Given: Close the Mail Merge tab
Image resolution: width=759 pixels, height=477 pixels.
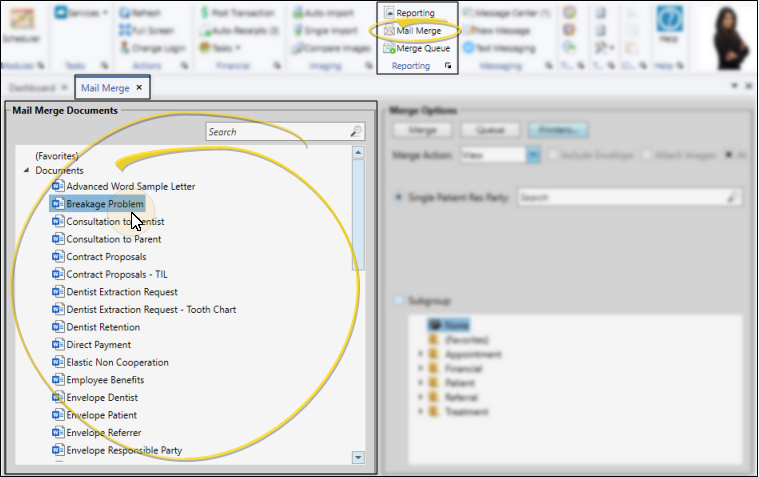Looking at the screenshot, I should (139, 88).
